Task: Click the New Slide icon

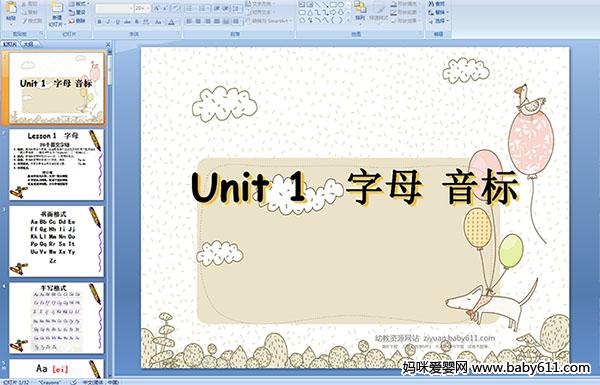Action: point(57,14)
